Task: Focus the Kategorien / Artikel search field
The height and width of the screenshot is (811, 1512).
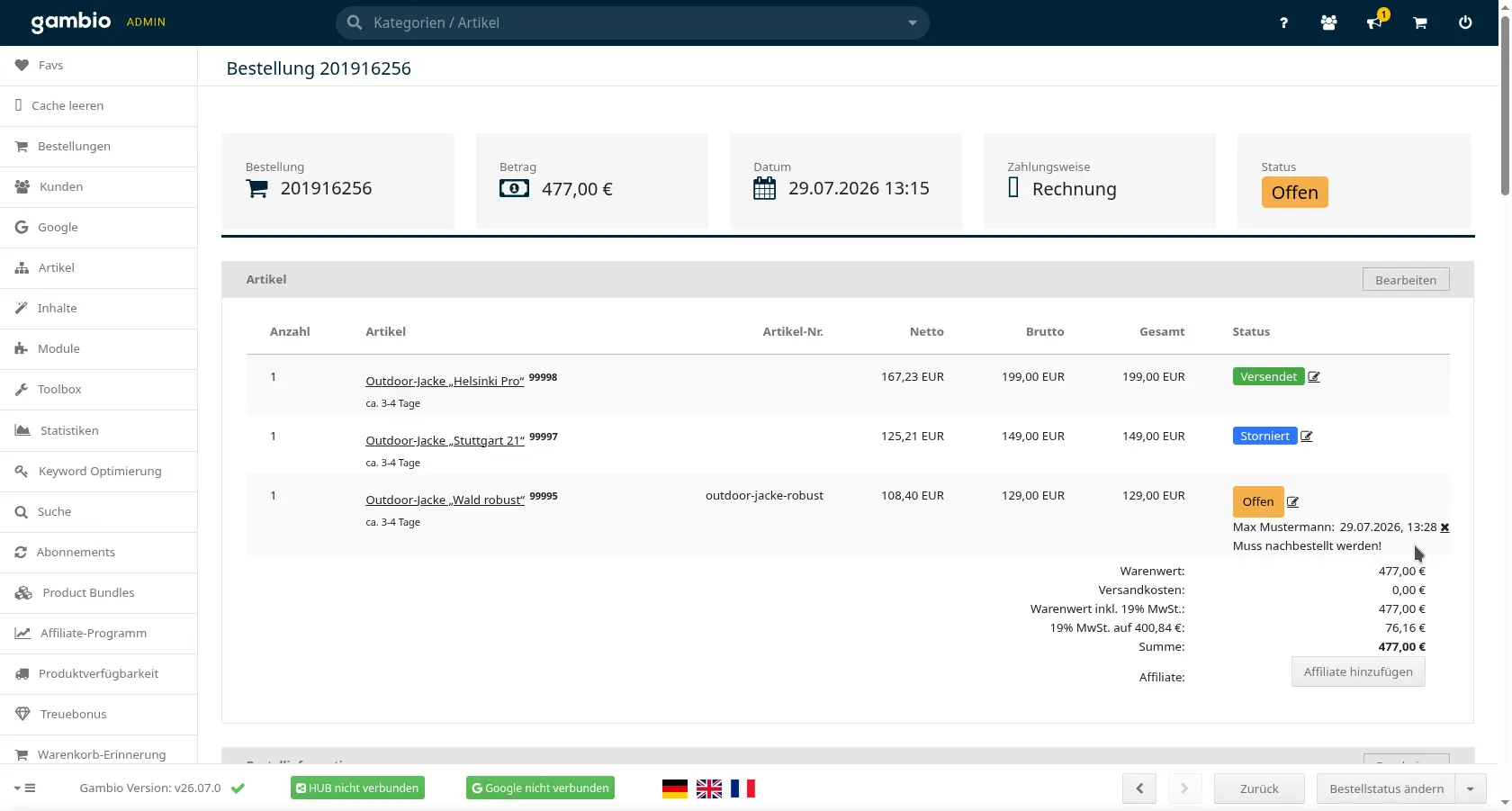Action: point(633,23)
